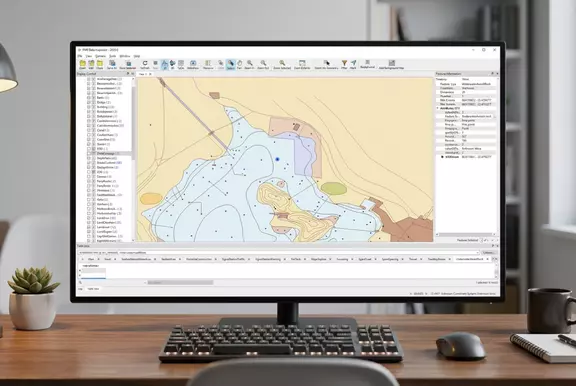Close the Display Control panel
This screenshot has width=576, height=386.
(133, 74)
